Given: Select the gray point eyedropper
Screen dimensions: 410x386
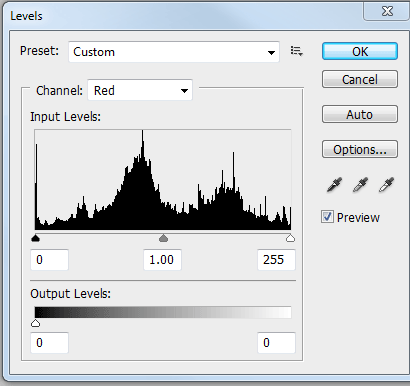Looking at the screenshot, I should pyautogui.click(x=360, y=185).
